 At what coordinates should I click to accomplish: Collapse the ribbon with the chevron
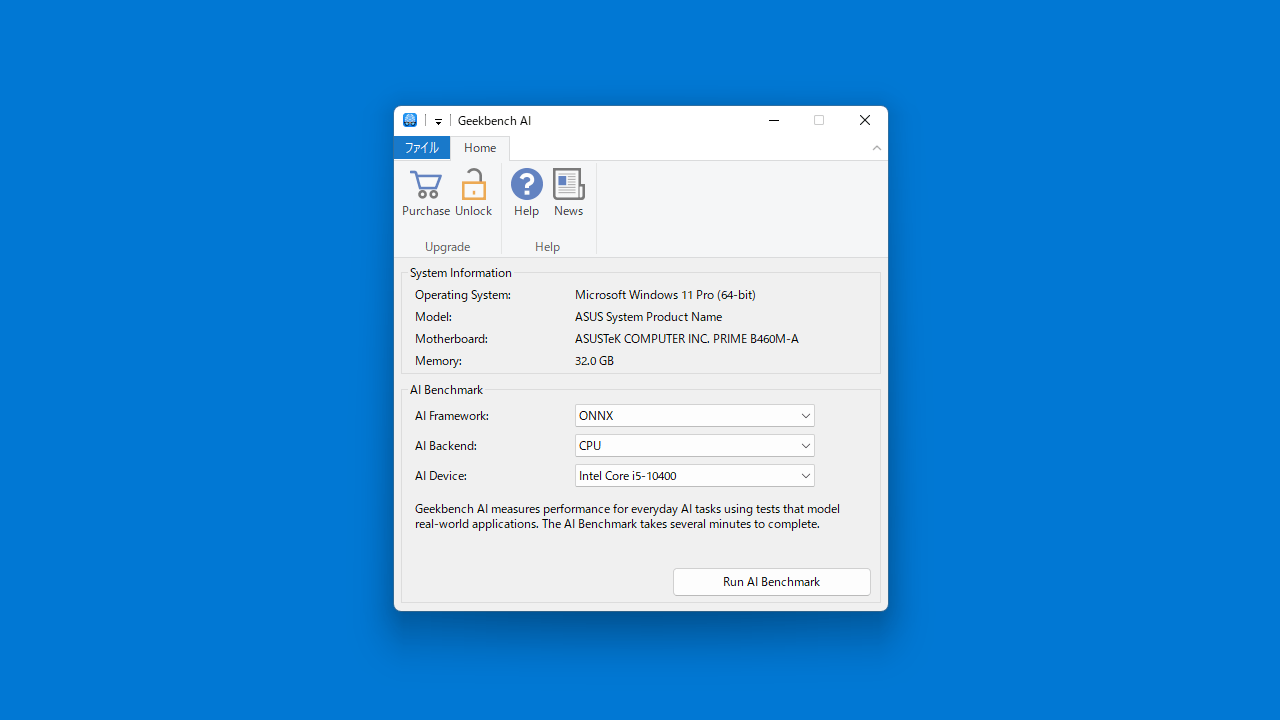click(x=877, y=148)
